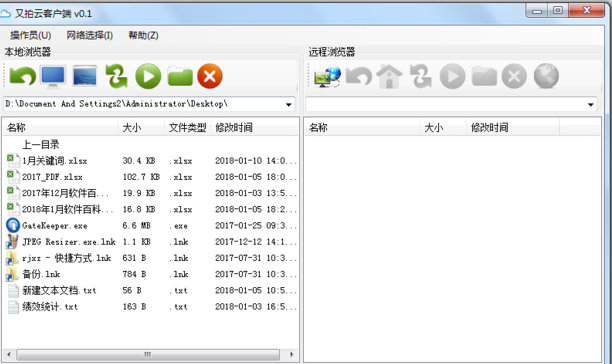Select file 2017_PDF.xlsx
This screenshot has height=364, width=612.
[52, 177]
